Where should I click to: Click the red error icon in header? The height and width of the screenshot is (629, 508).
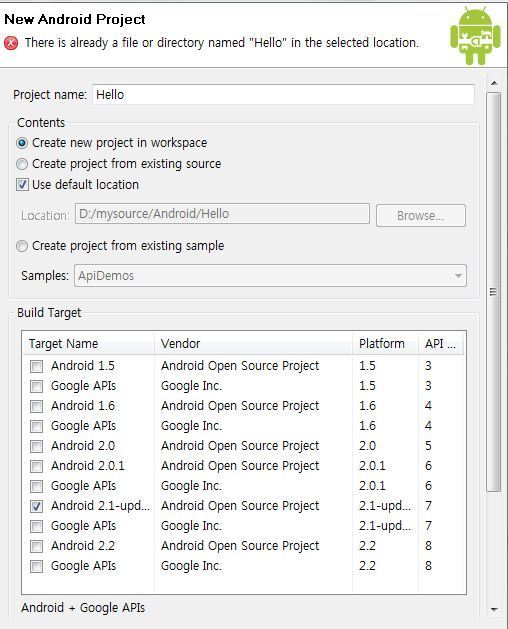pos(11,43)
